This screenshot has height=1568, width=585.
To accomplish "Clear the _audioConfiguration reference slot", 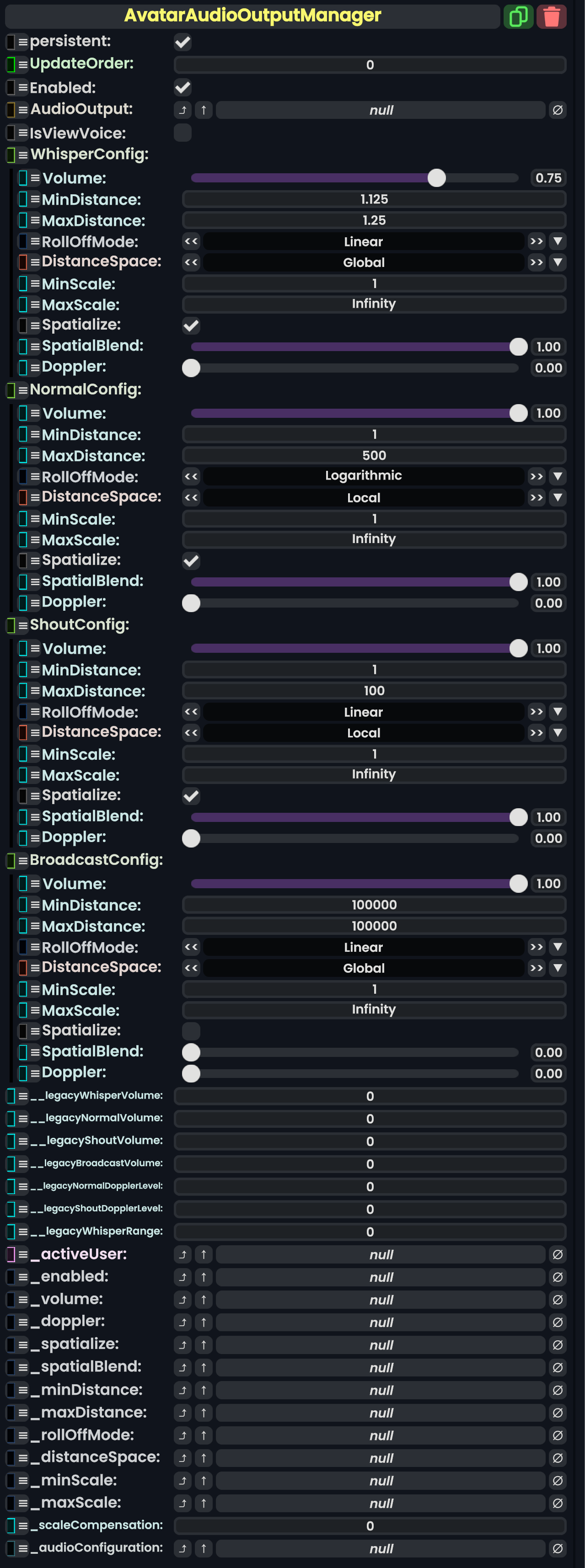I will point(557,1548).
